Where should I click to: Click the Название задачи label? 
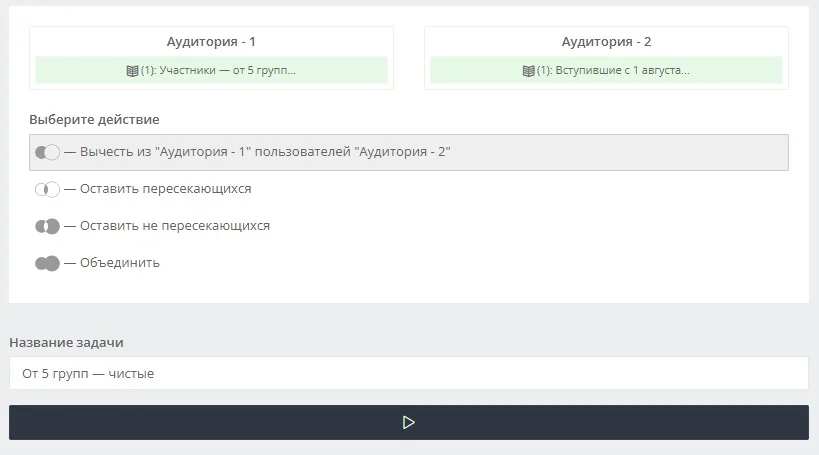[66, 343]
